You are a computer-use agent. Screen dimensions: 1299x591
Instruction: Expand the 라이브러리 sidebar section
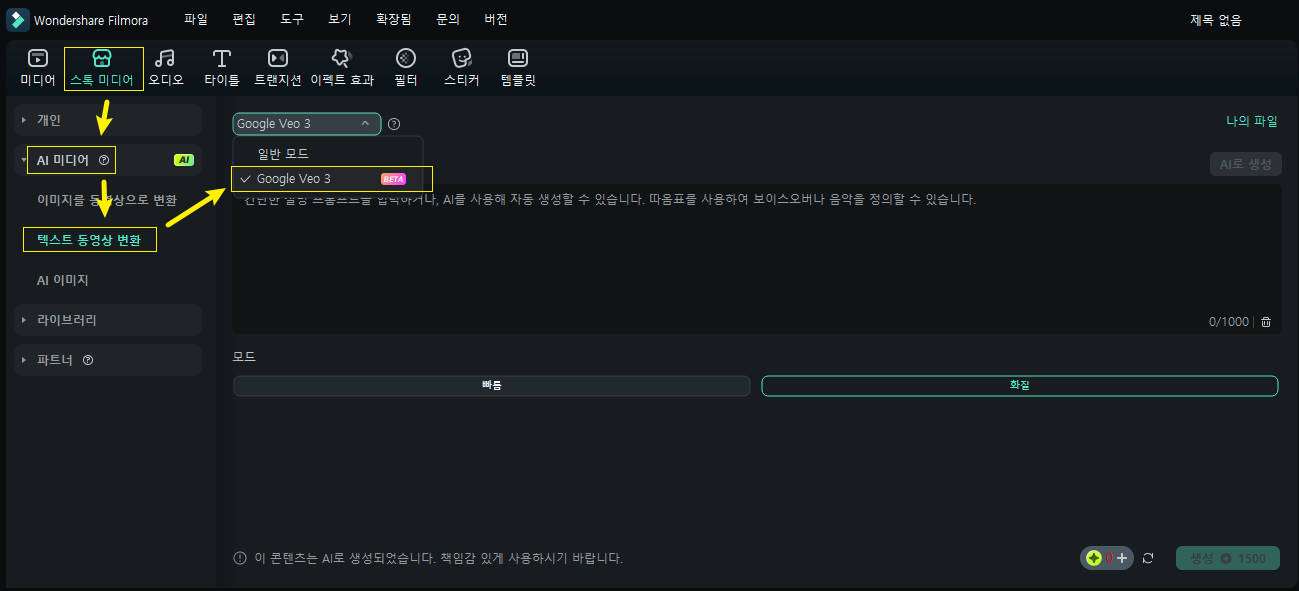point(66,320)
